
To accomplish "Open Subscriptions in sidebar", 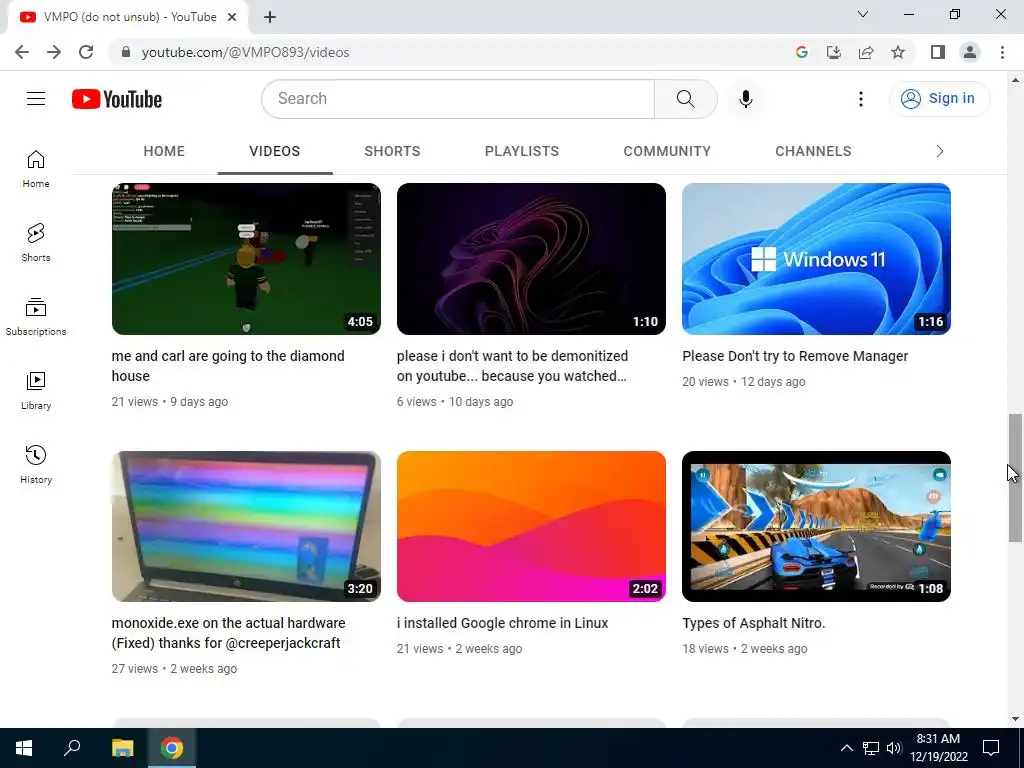I will [36, 317].
